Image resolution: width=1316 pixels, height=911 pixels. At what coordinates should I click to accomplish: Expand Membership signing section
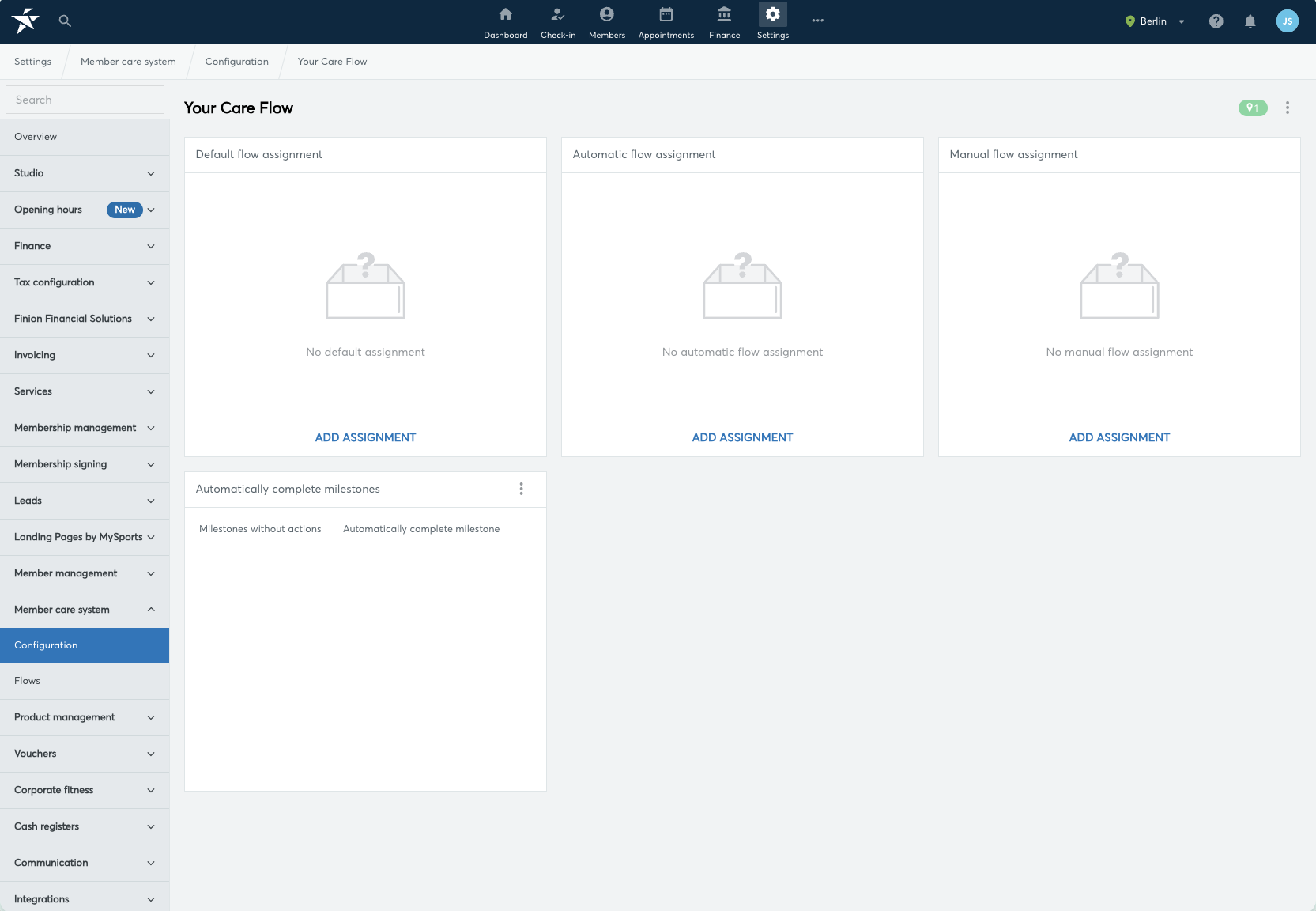pos(85,464)
